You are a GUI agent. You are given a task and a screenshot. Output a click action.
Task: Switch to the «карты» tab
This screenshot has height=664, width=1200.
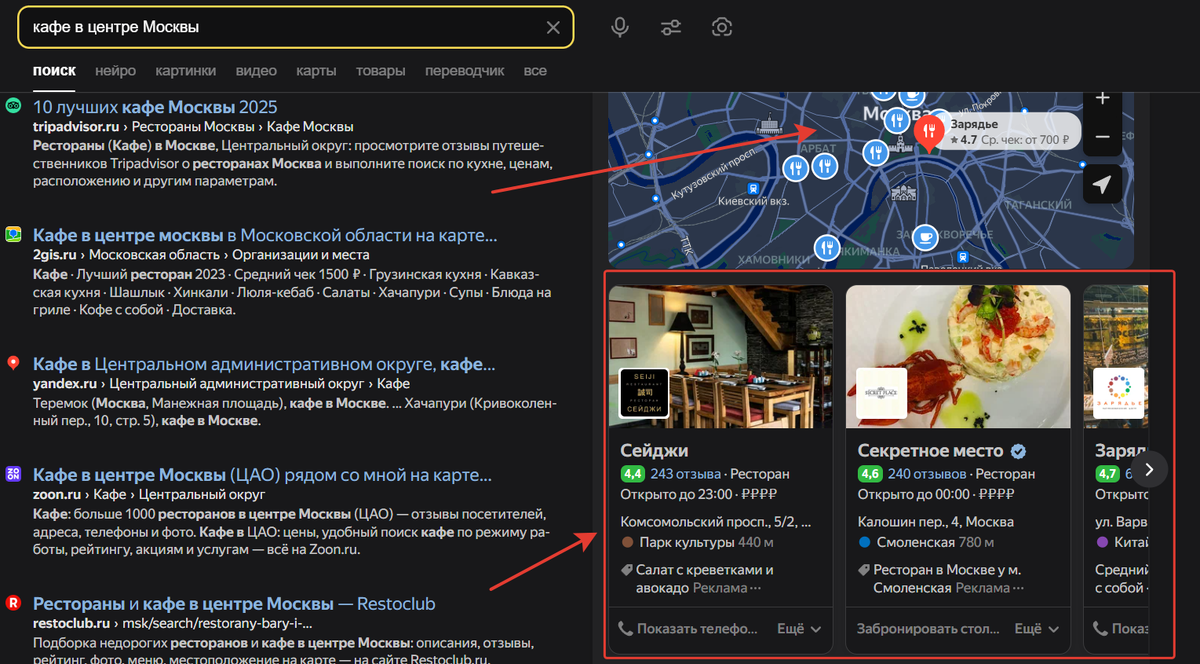click(x=316, y=71)
